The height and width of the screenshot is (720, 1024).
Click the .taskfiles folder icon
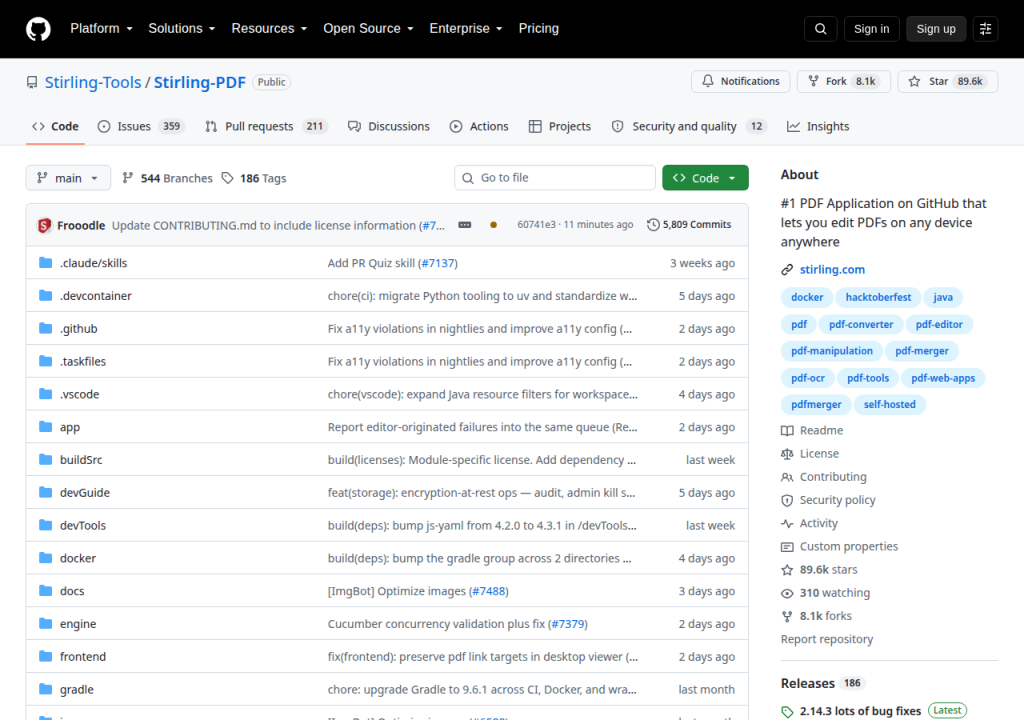click(45, 361)
